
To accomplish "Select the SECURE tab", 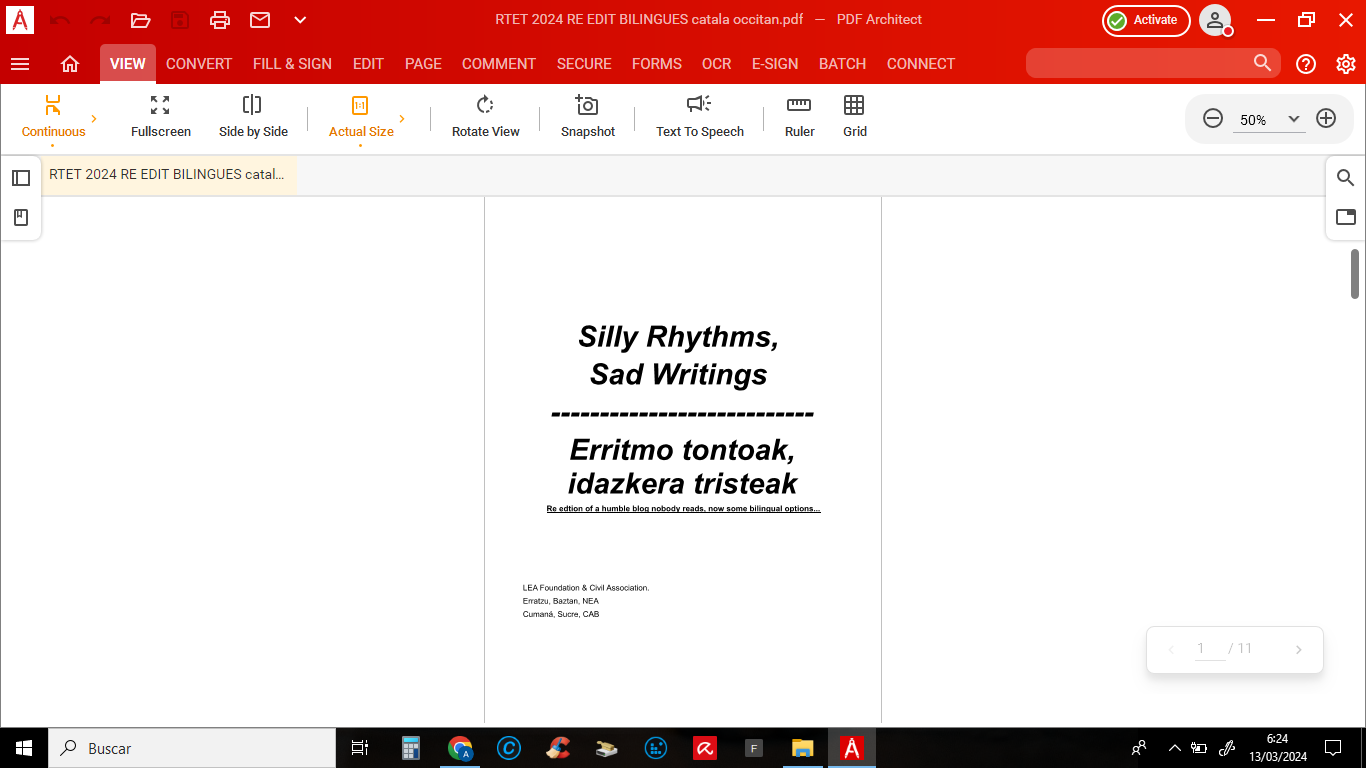I will tap(584, 64).
